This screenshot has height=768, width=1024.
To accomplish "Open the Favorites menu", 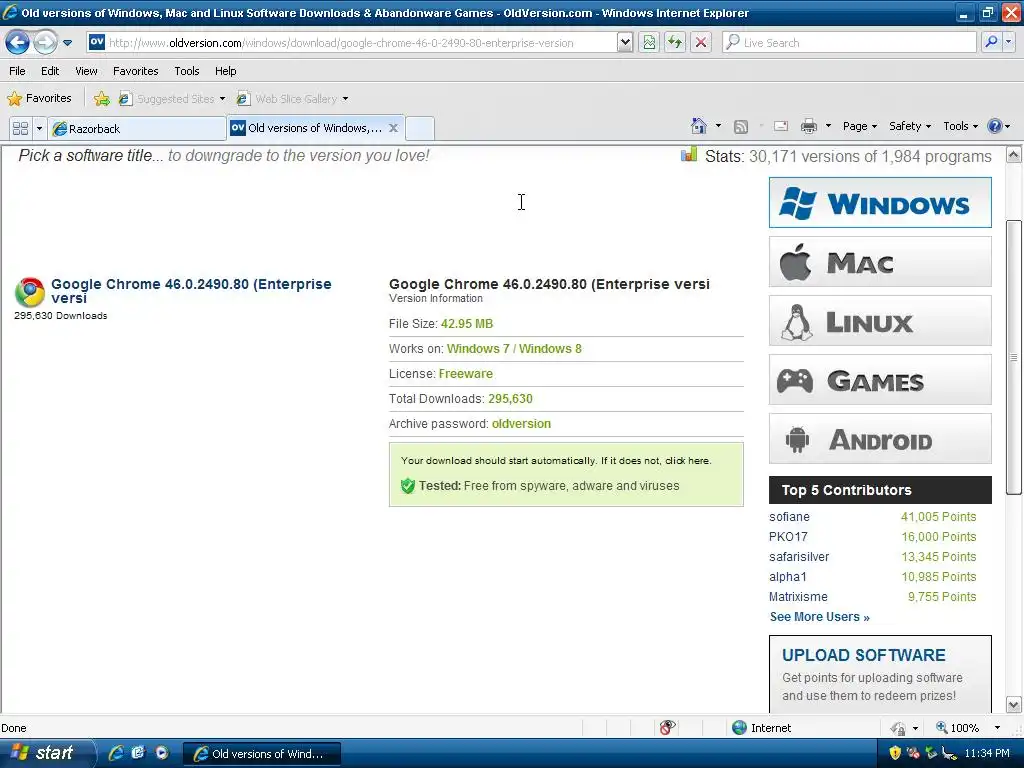I will (x=135, y=71).
